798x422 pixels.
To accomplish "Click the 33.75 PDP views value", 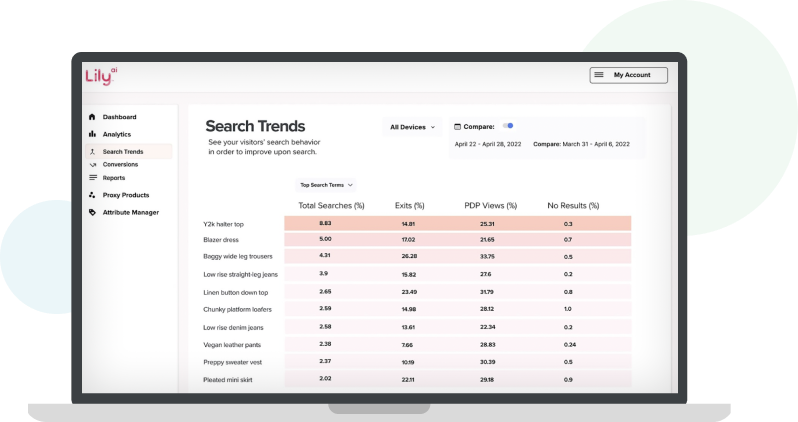I will coord(487,257).
